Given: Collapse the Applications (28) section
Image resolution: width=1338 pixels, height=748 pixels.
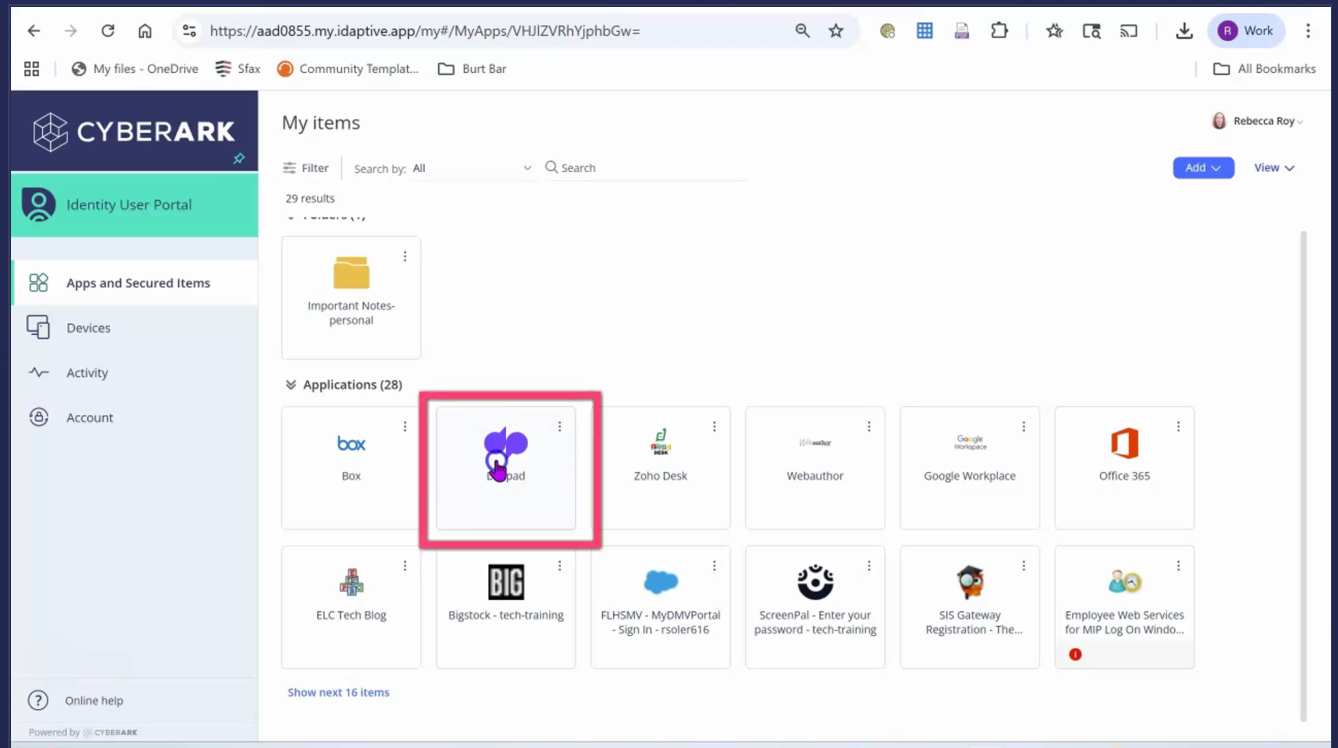Looking at the screenshot, I should coord(291,385).
